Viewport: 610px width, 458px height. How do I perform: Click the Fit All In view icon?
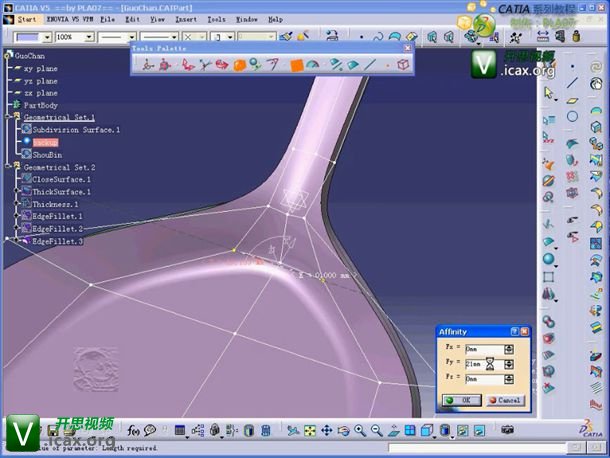click(x=310, y=431)
